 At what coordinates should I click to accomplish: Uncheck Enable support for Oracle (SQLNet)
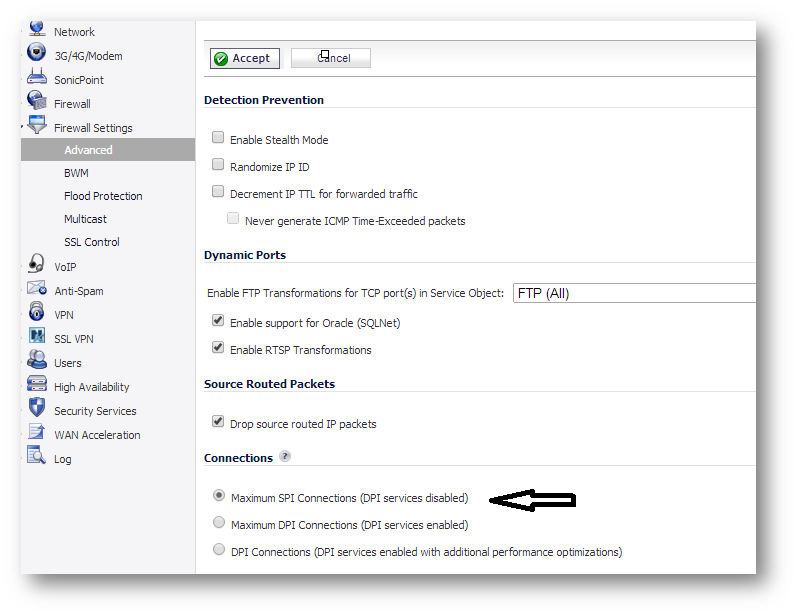(x=218, y=320)
